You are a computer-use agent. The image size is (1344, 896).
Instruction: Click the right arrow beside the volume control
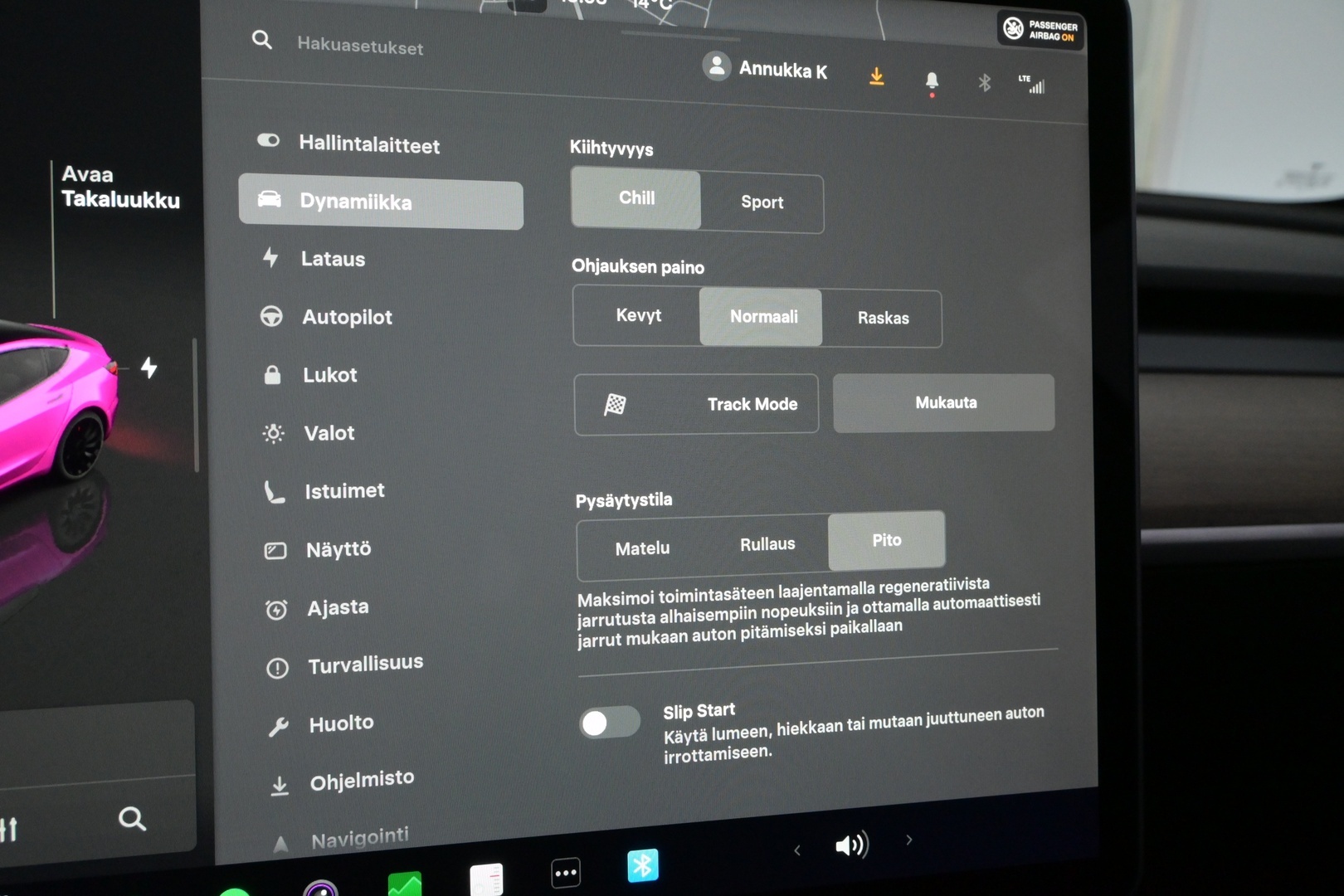click(908, 840)
